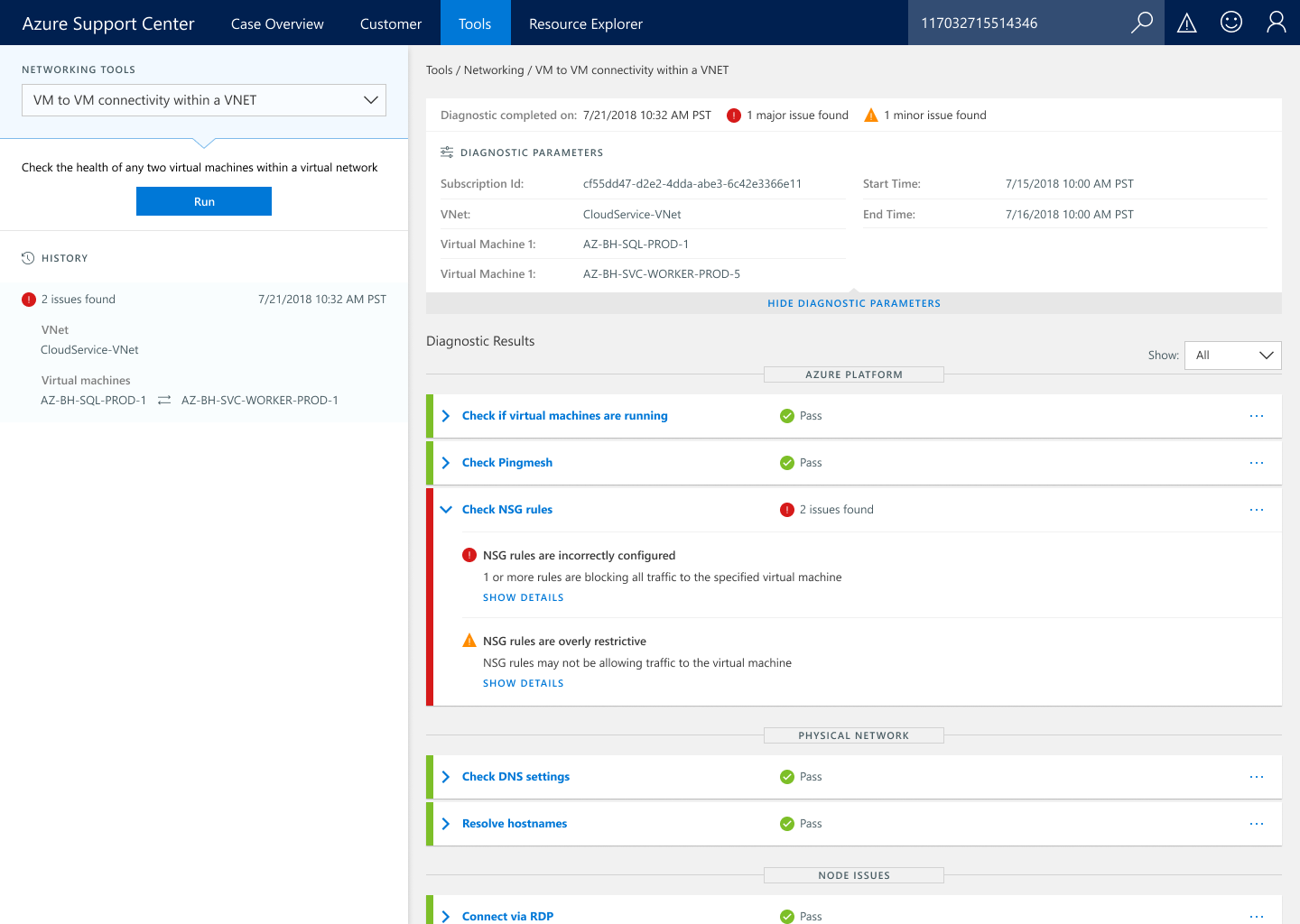1300x924 pixels.
Task: Collapse the Check NSG rules section
Action: click(446, 510)
